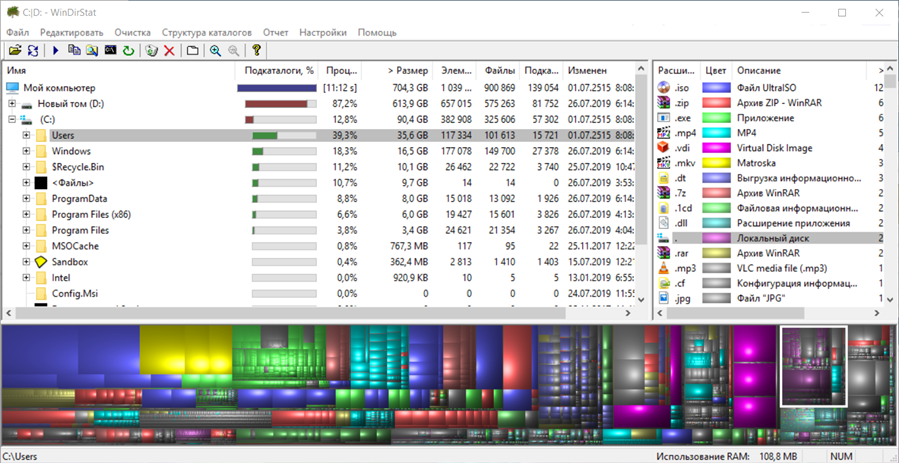Click the blue arrow expand toolbar icon

click(x=55, y=50)
